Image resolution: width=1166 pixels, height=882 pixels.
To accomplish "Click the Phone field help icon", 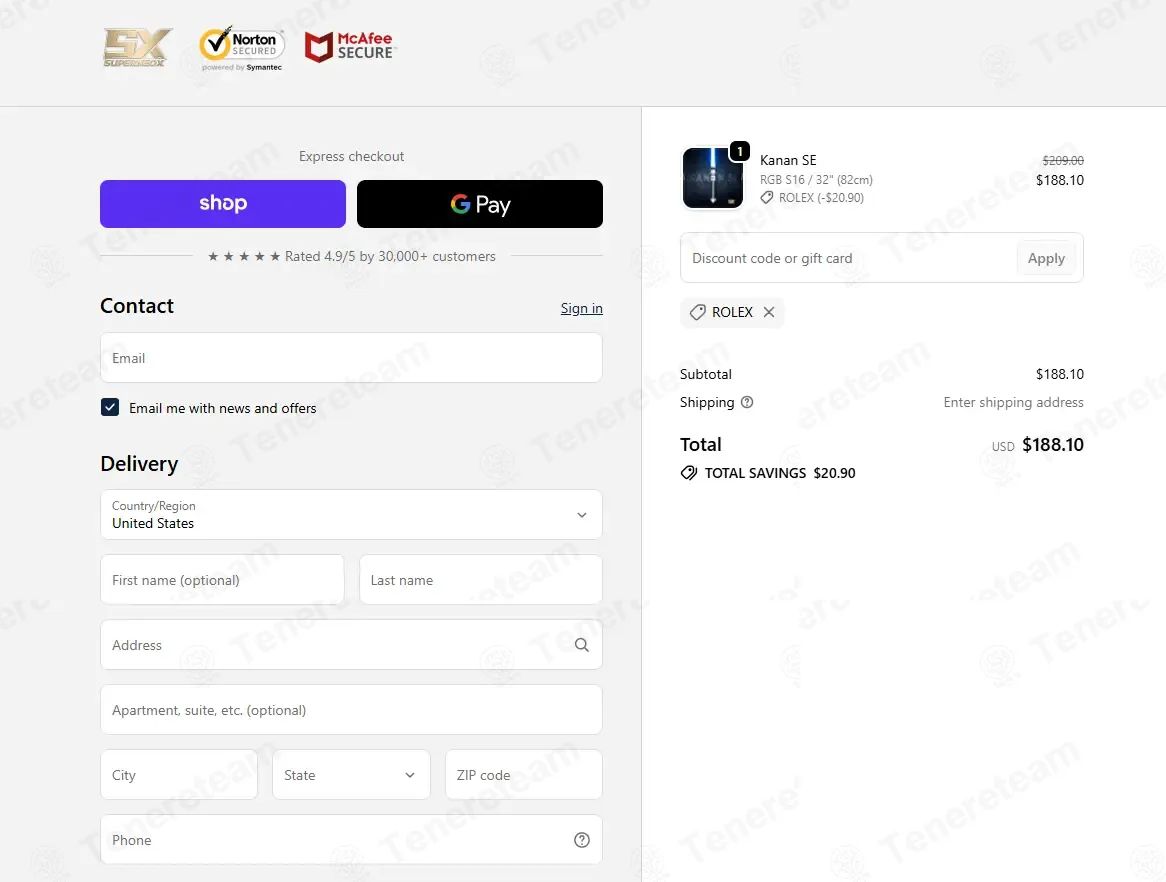I will 582,840.
